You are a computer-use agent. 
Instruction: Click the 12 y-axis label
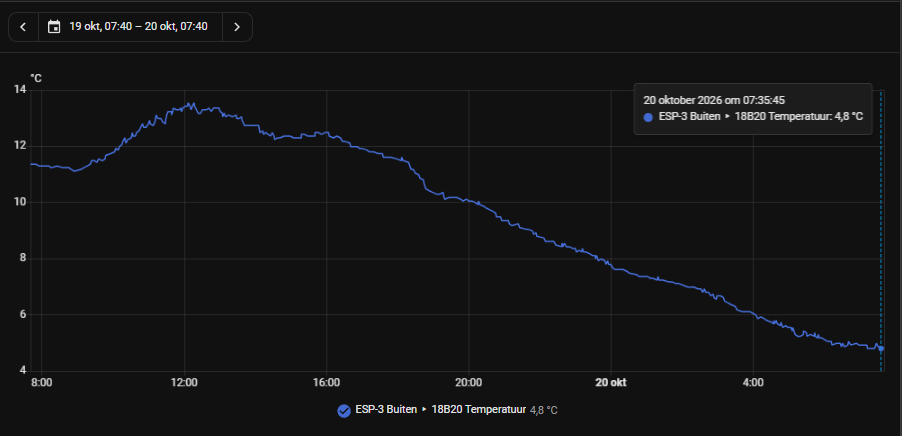point(20,146)
